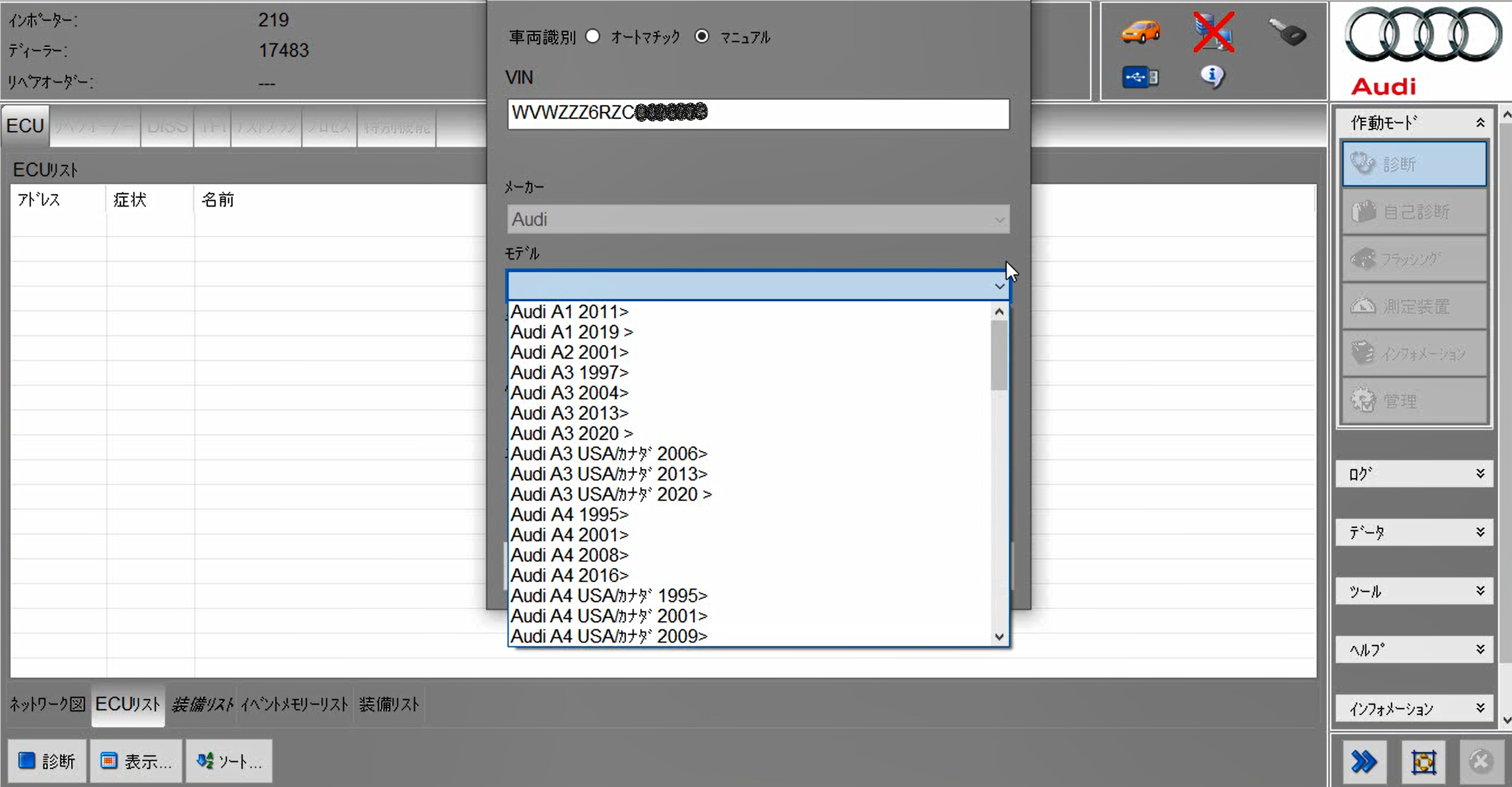Select Audi A4 1995> from model list

coord(750,515)
